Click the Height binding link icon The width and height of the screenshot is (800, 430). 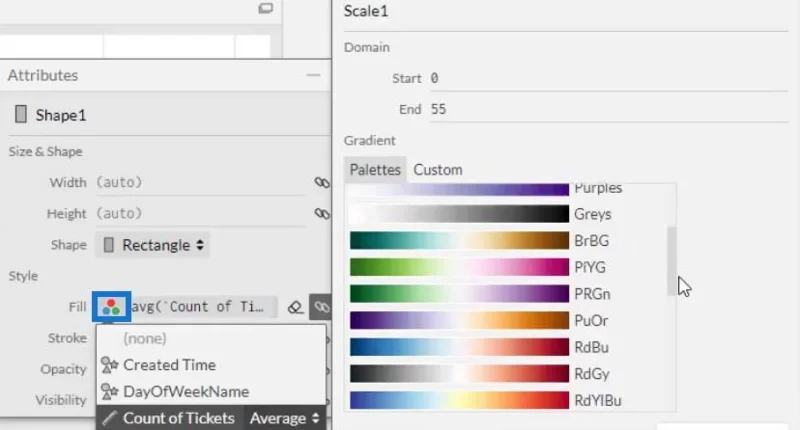tap(322, 213)
